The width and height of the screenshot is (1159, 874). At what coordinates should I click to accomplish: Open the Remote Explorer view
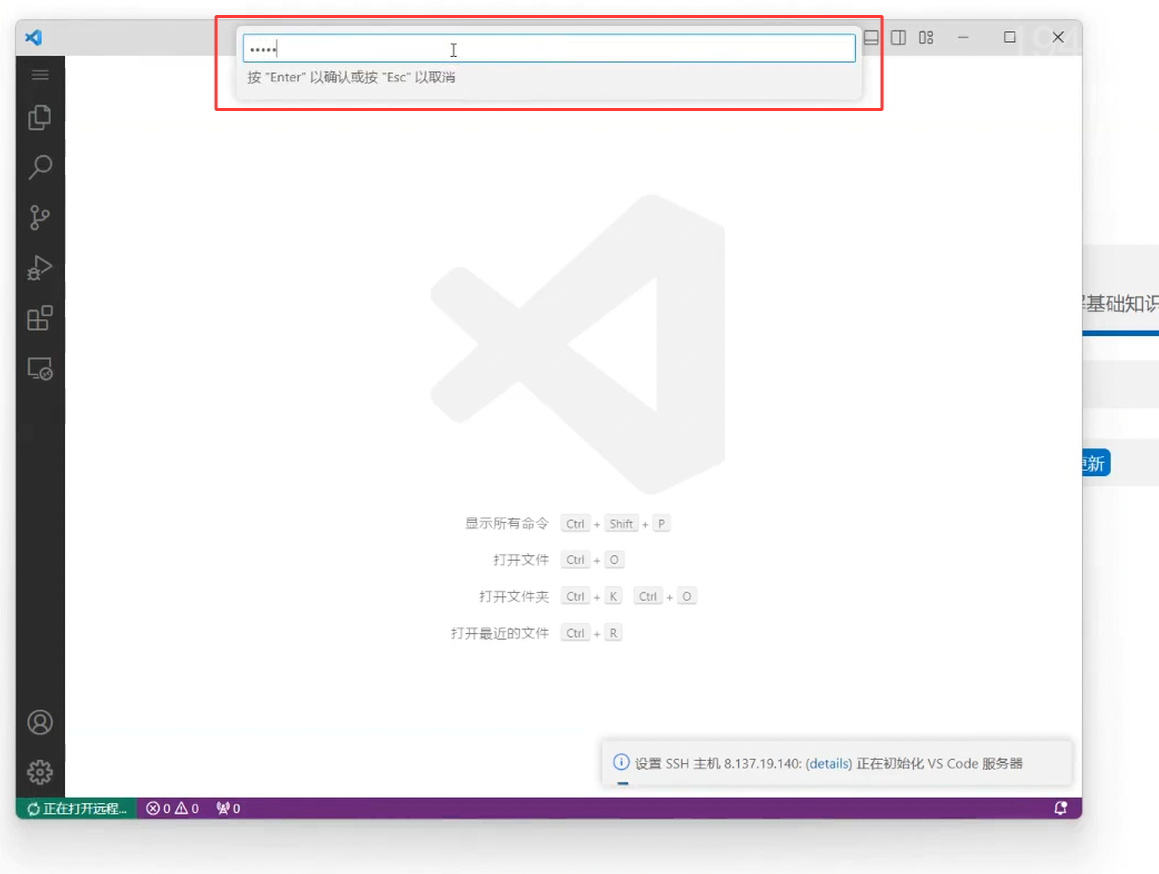pos(40,368)
